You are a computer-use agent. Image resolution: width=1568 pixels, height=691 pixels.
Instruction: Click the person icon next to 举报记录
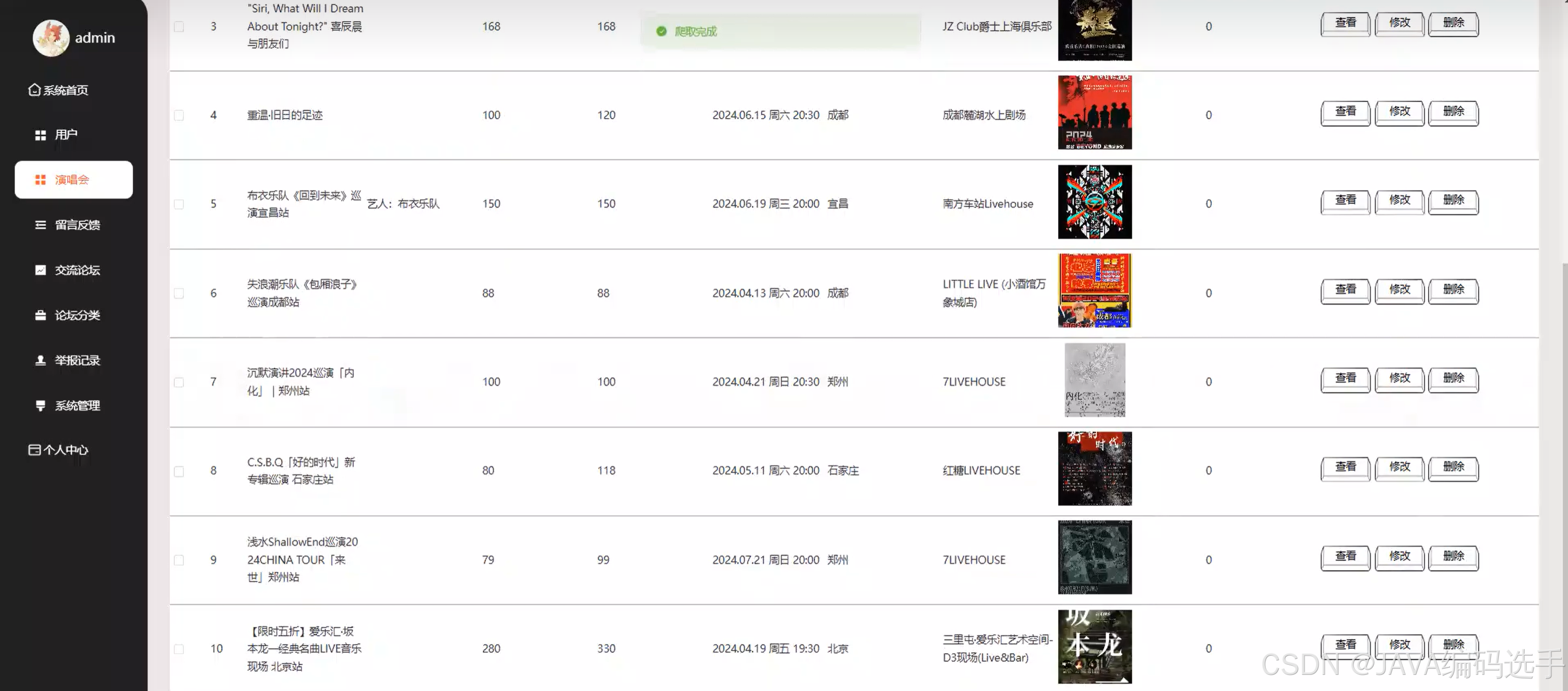coord(40,361)
